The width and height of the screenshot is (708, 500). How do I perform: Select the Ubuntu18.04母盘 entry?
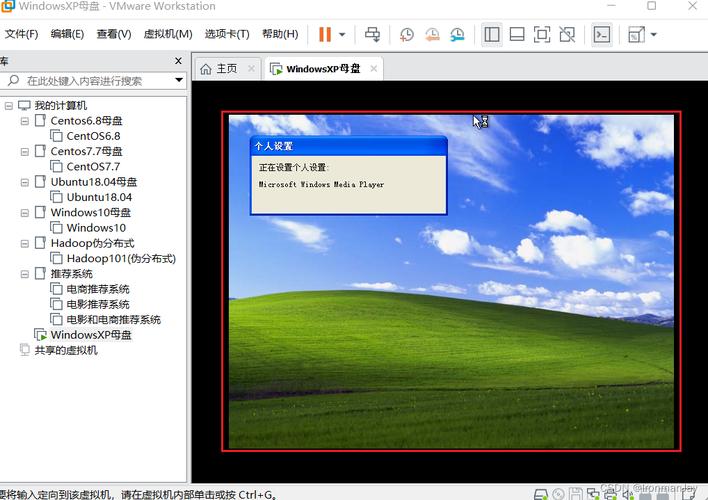93,182
